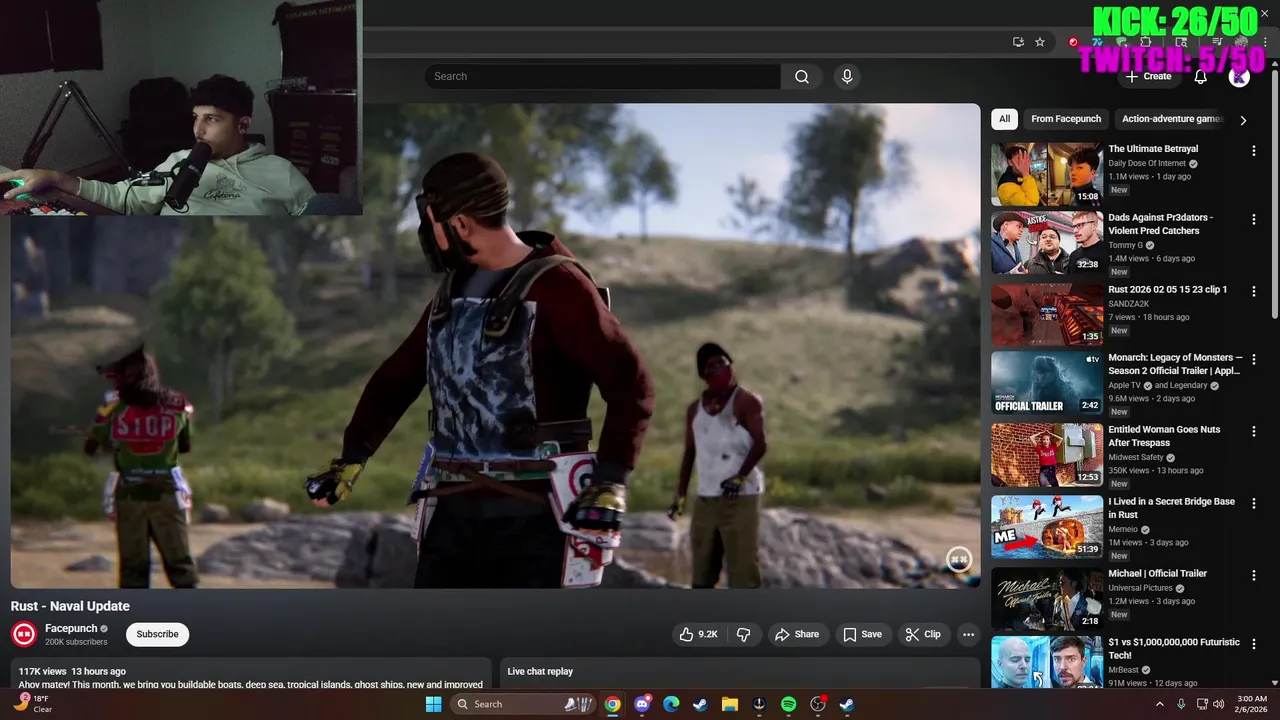Open the taskbar weather widget showing 18°F
This screenshot has height=720, width=1280.
pos(32,704)
